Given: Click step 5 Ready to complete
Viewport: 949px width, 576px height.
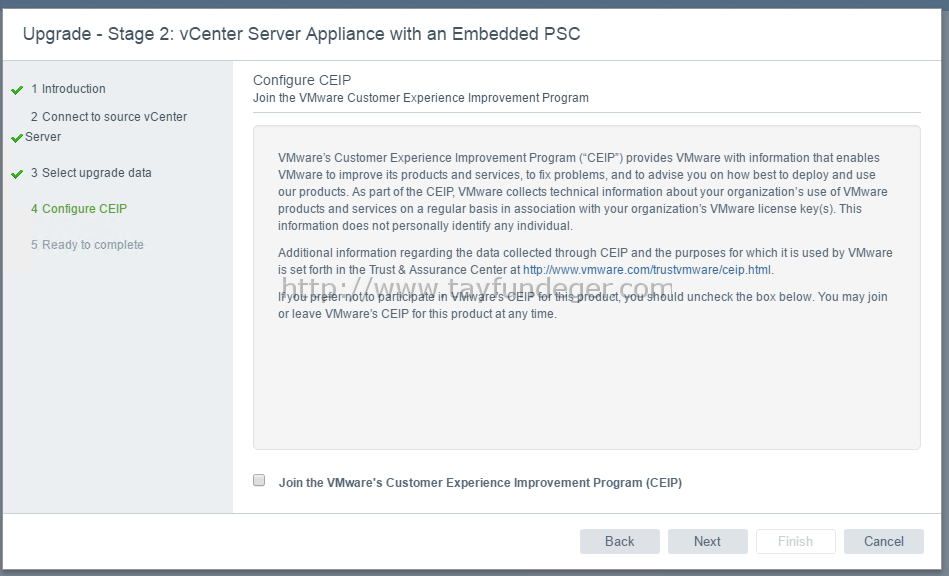Looking at the screenshot, I should (x=87, y=245).
